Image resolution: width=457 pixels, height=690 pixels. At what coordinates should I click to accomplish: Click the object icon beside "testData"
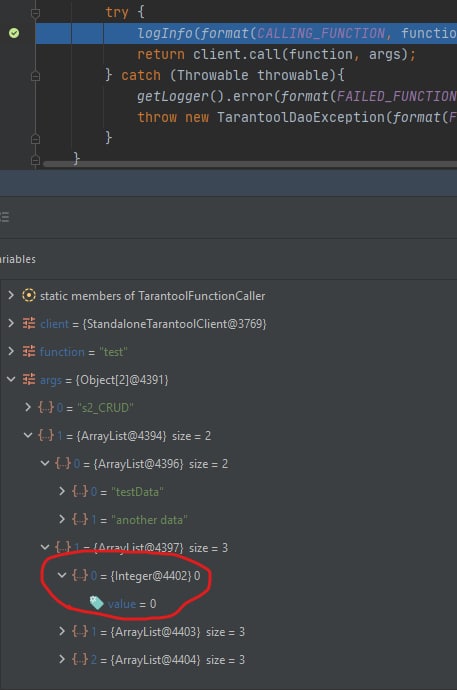(x=80, y=492)
